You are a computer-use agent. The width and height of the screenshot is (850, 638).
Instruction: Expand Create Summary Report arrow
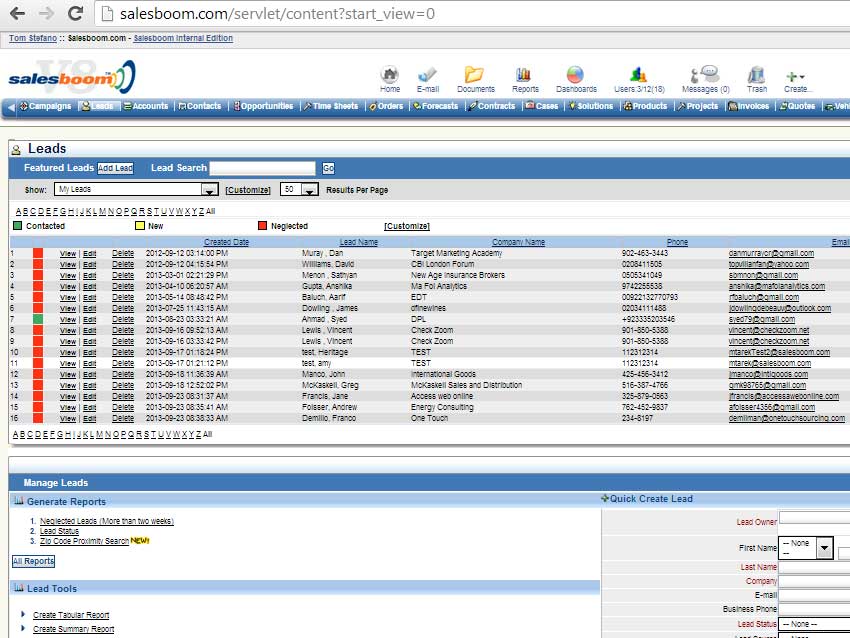click(23, 628)
